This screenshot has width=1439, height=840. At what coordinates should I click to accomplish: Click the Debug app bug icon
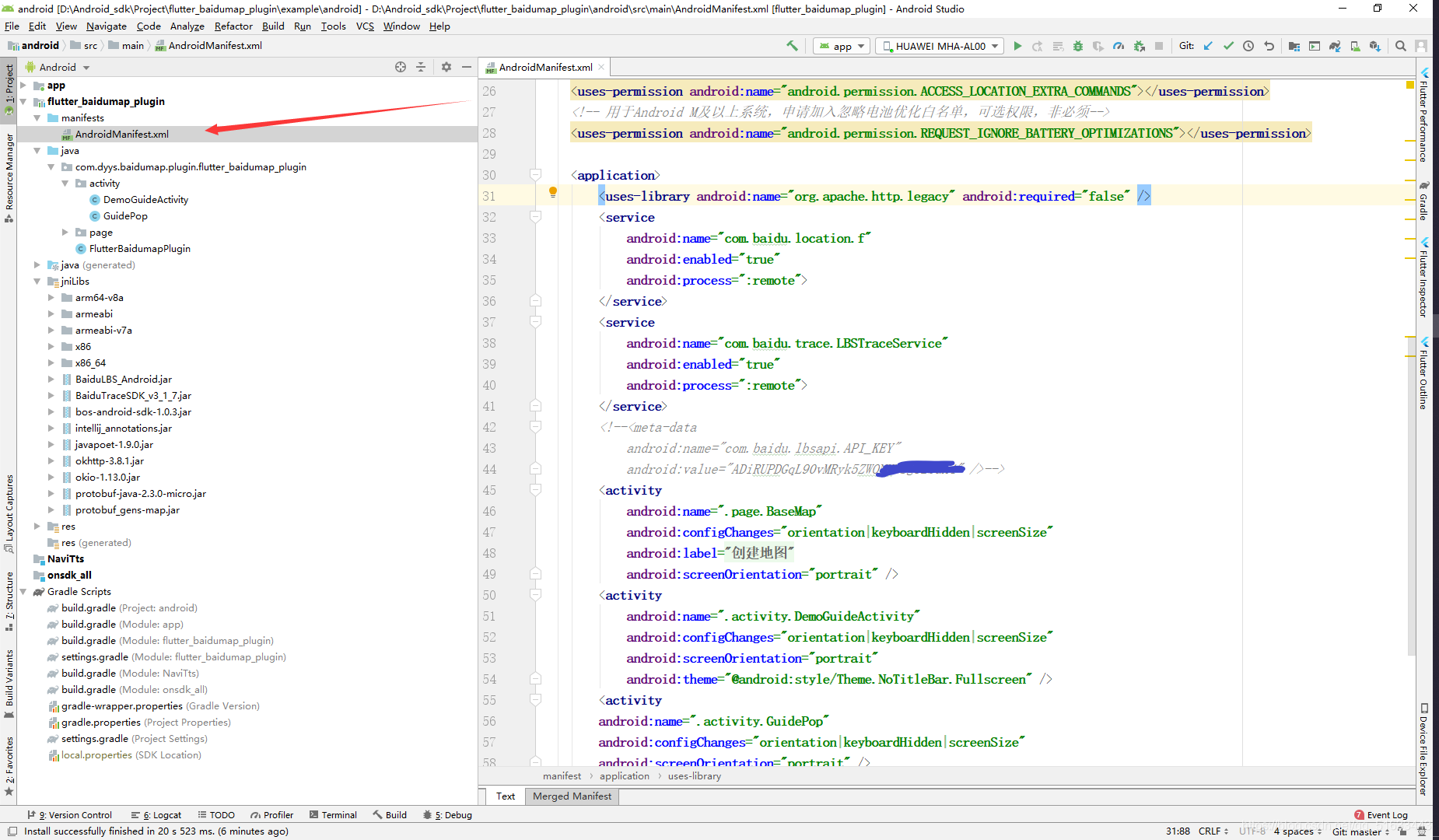tap(1078, 46)
